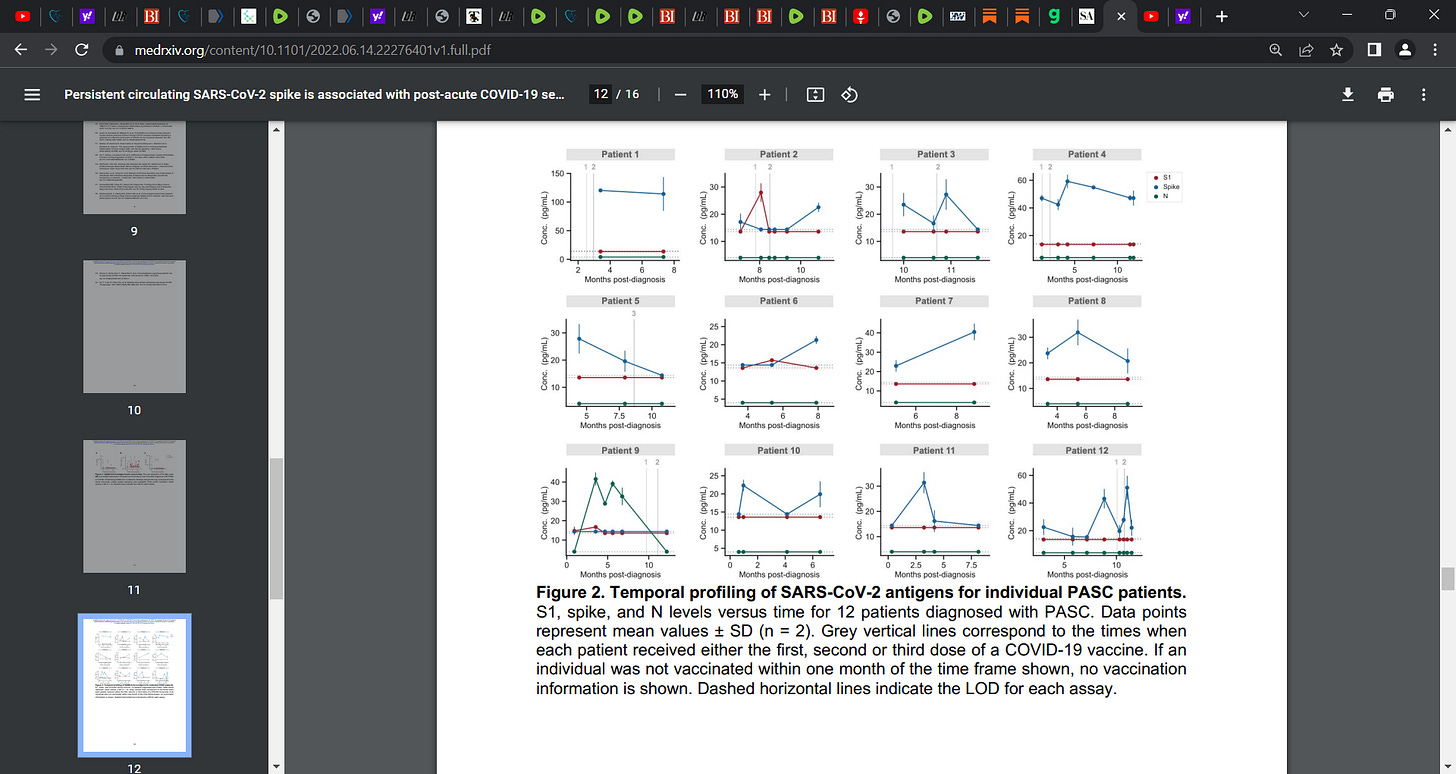This screenshot has width=1456, height=774.
Task: Click the main document scrollbar thumb
Action: (x=1447, y=578)
